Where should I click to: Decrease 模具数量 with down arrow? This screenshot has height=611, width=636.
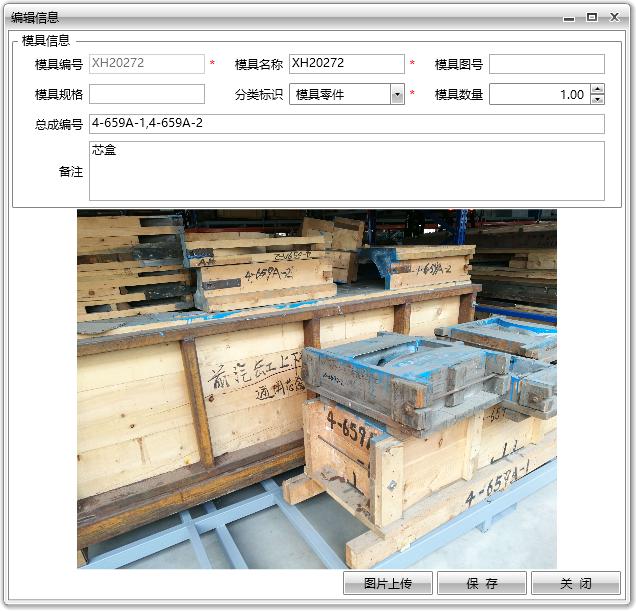597,100
